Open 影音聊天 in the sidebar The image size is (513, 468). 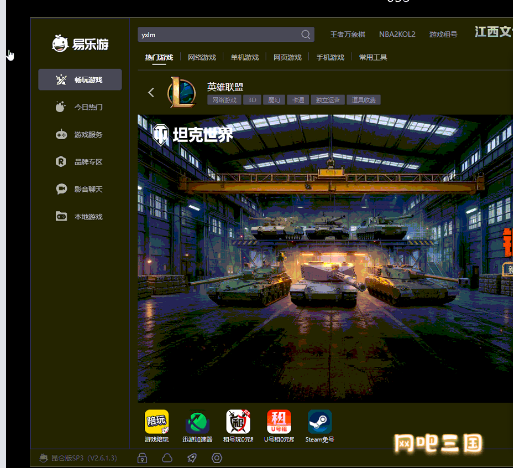click(79, 189)
